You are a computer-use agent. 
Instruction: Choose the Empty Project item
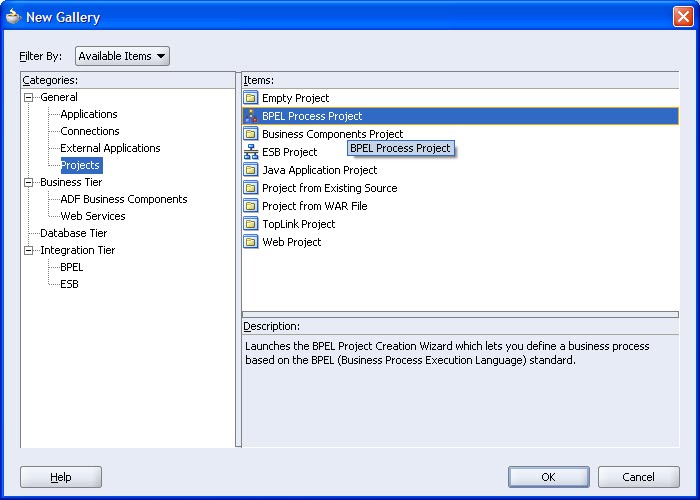point(296,98)
